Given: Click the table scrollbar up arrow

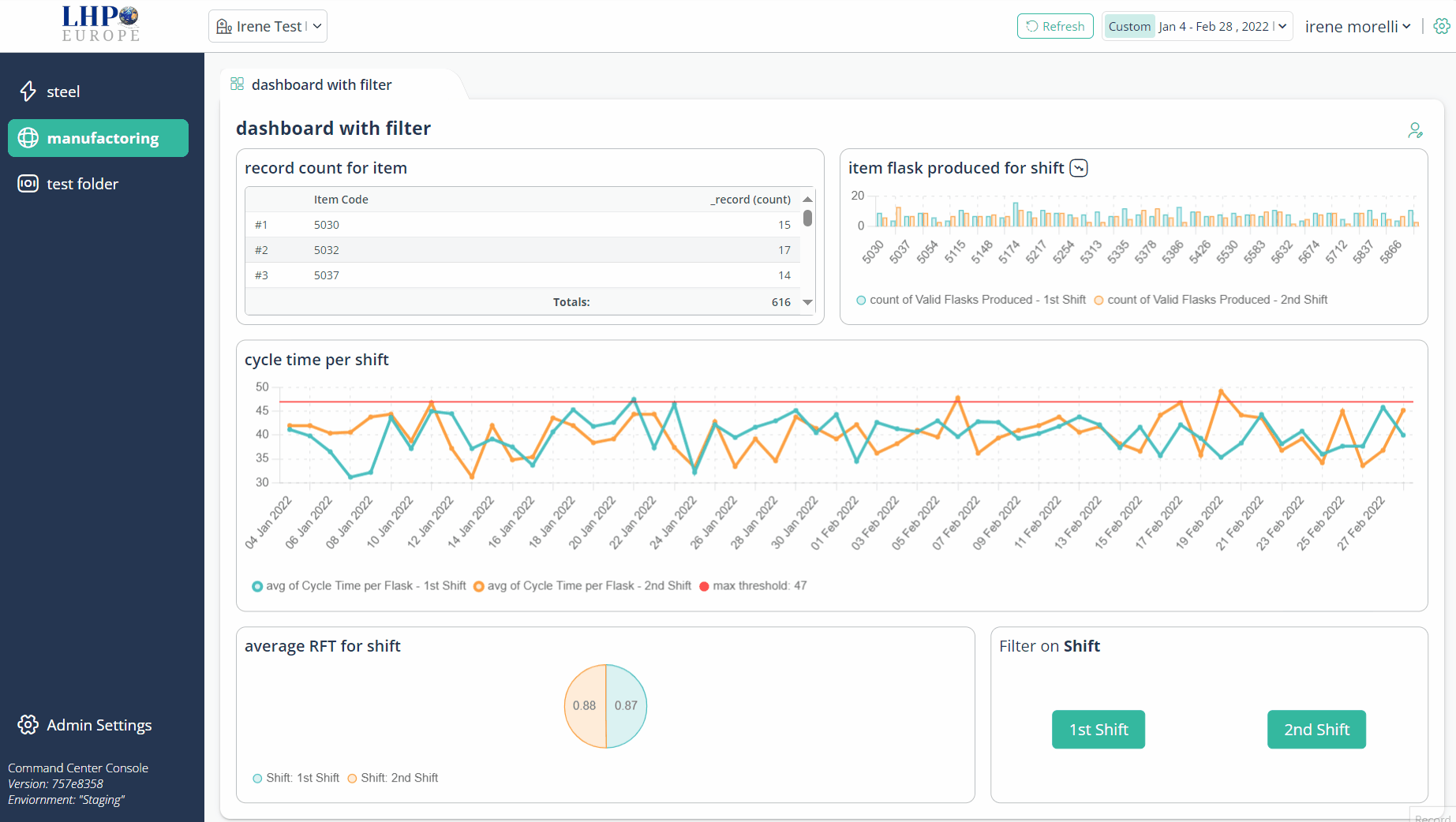Looking at the screenshot, I should [807, 200].
